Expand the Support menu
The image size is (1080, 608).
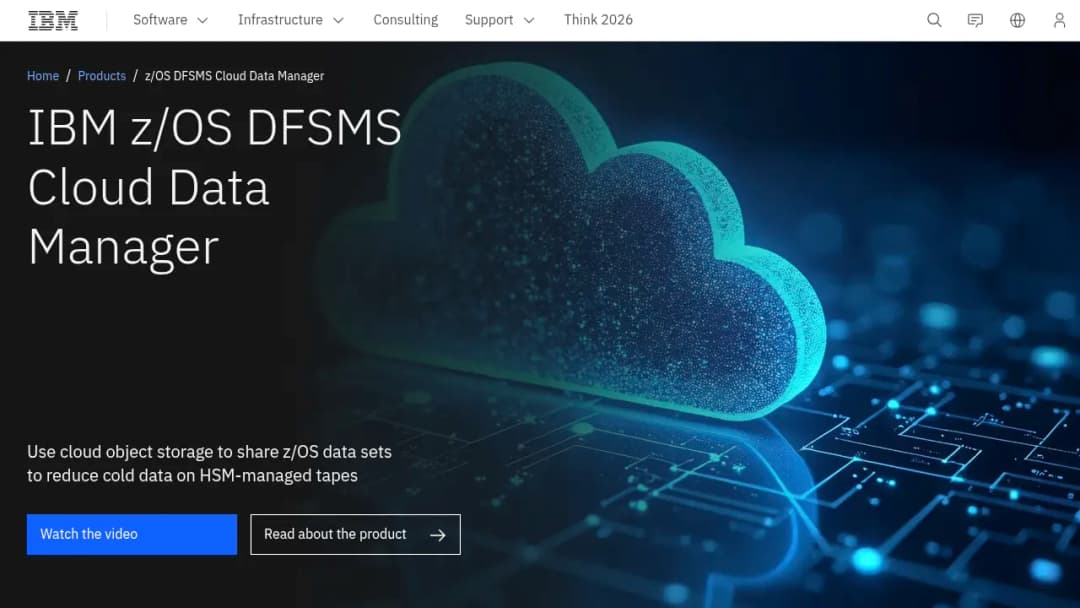(x=499, y=20)
